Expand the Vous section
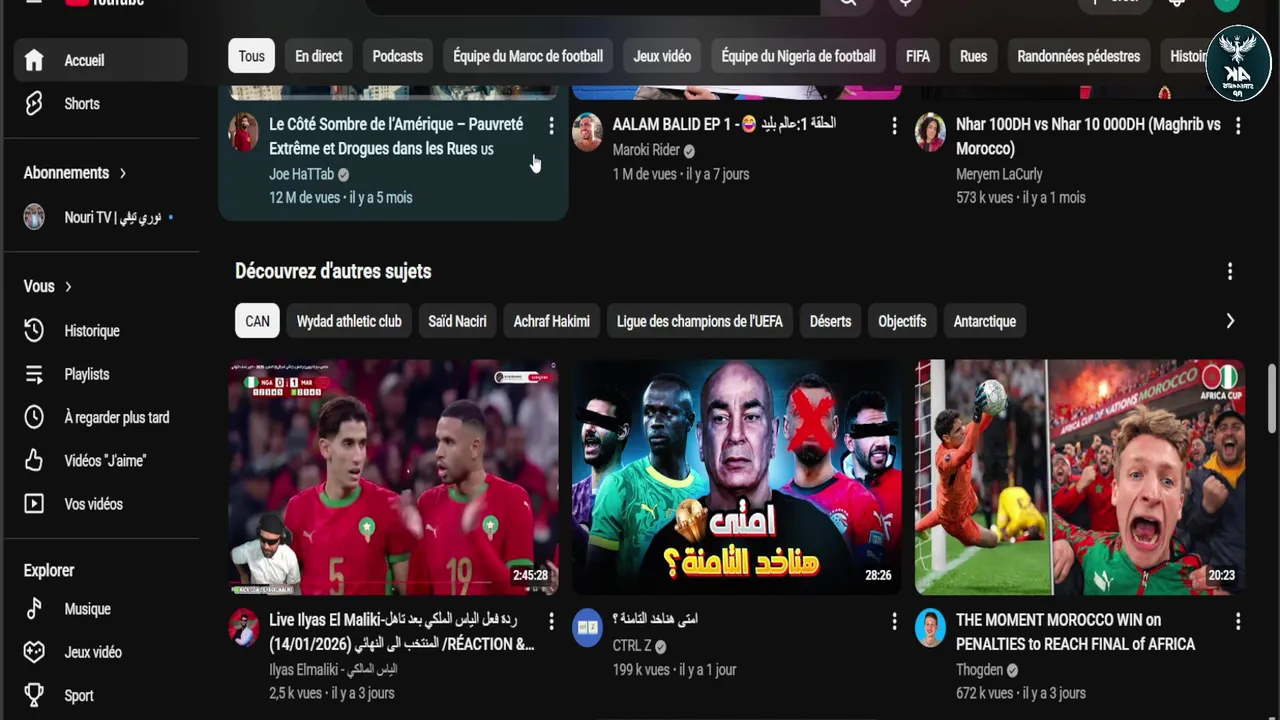Viewport: 1280px width, 720px height. pos(48,286)
